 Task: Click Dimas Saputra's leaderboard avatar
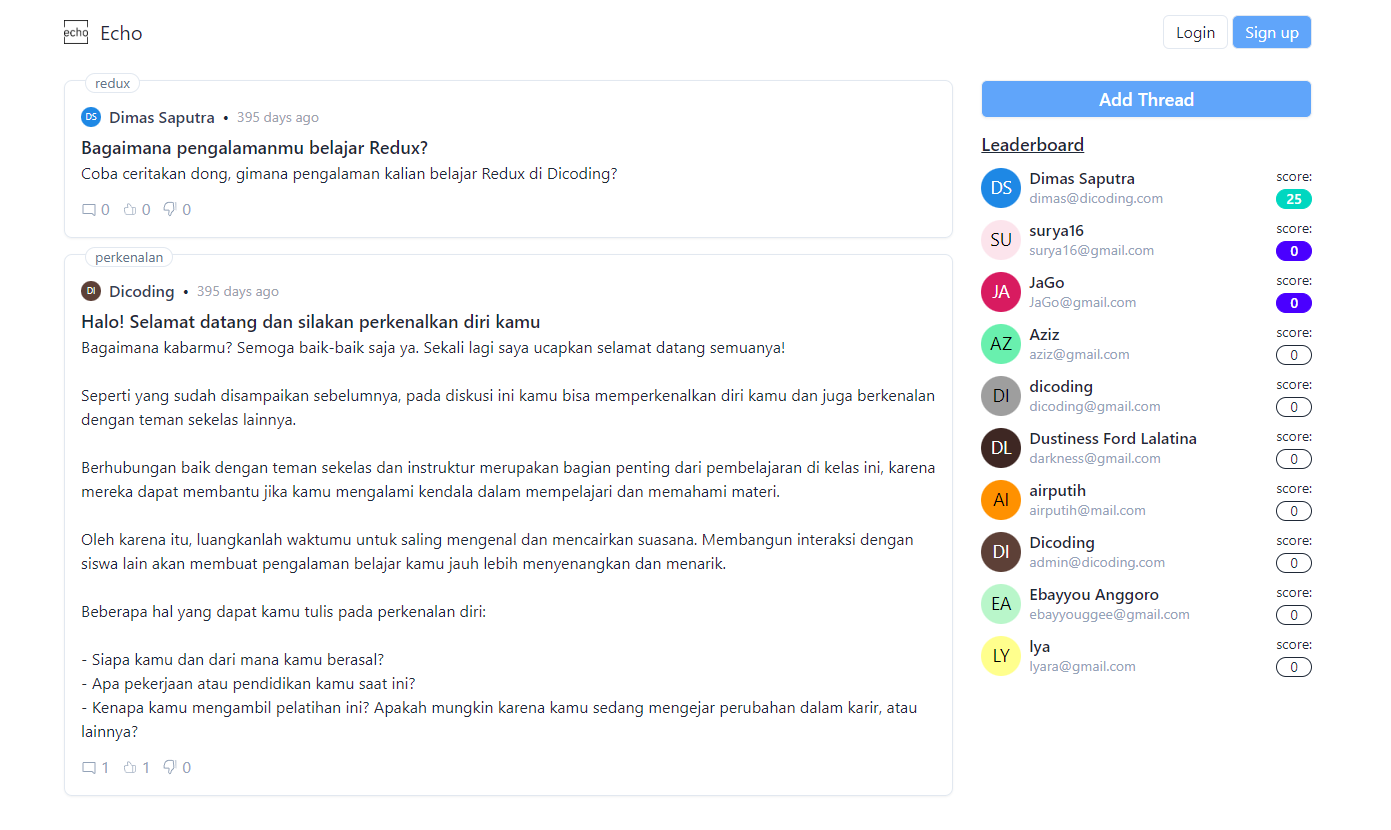tap(1001, 188)
